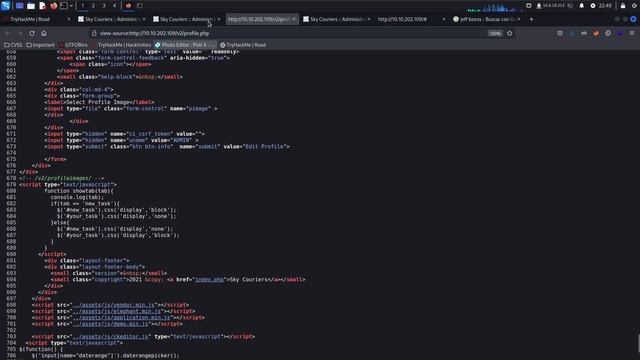Click the clock showing 22:49
Viewport: 640px width, 360px height.
(605, 6)
